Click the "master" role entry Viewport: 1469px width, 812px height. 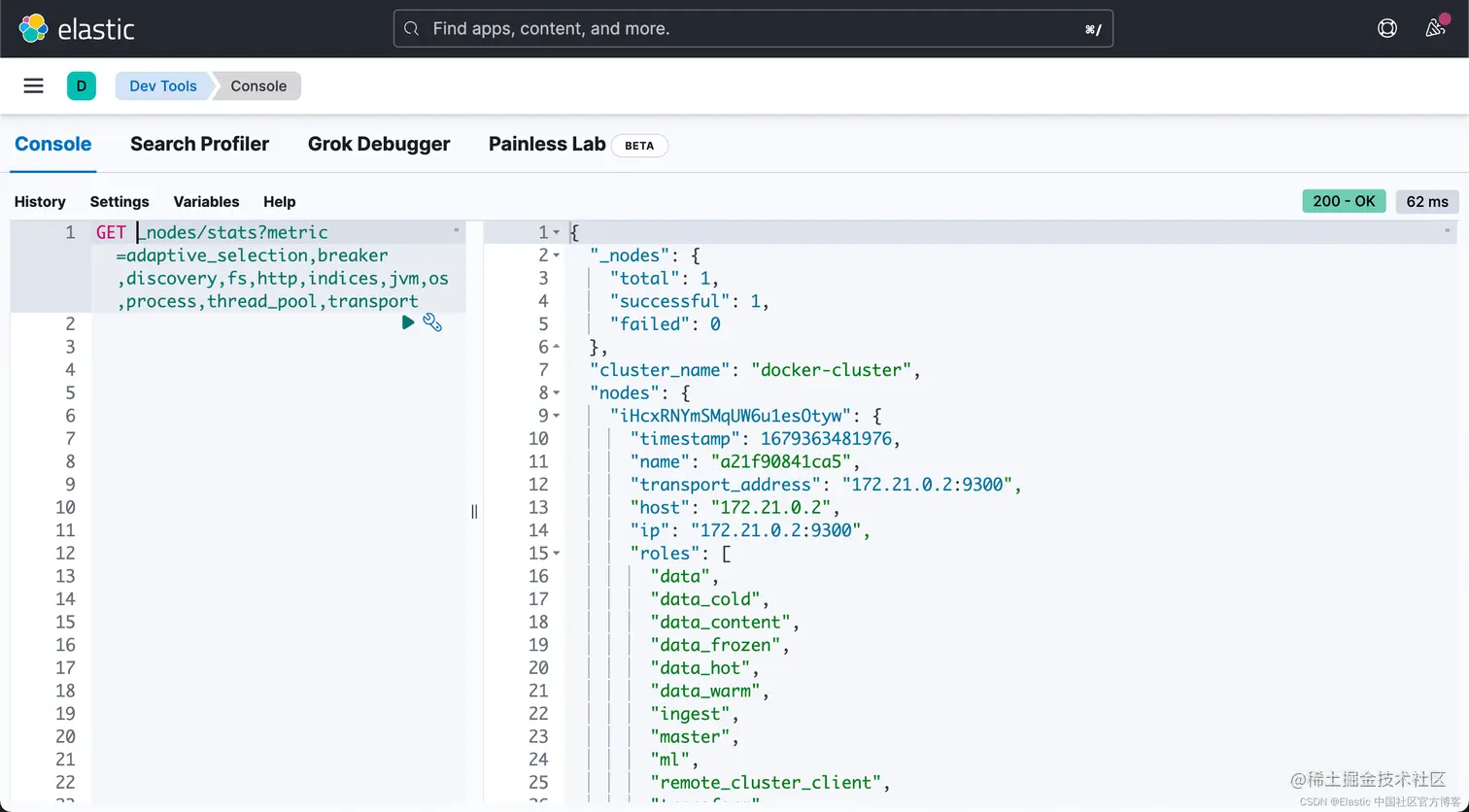coord(695,737)
